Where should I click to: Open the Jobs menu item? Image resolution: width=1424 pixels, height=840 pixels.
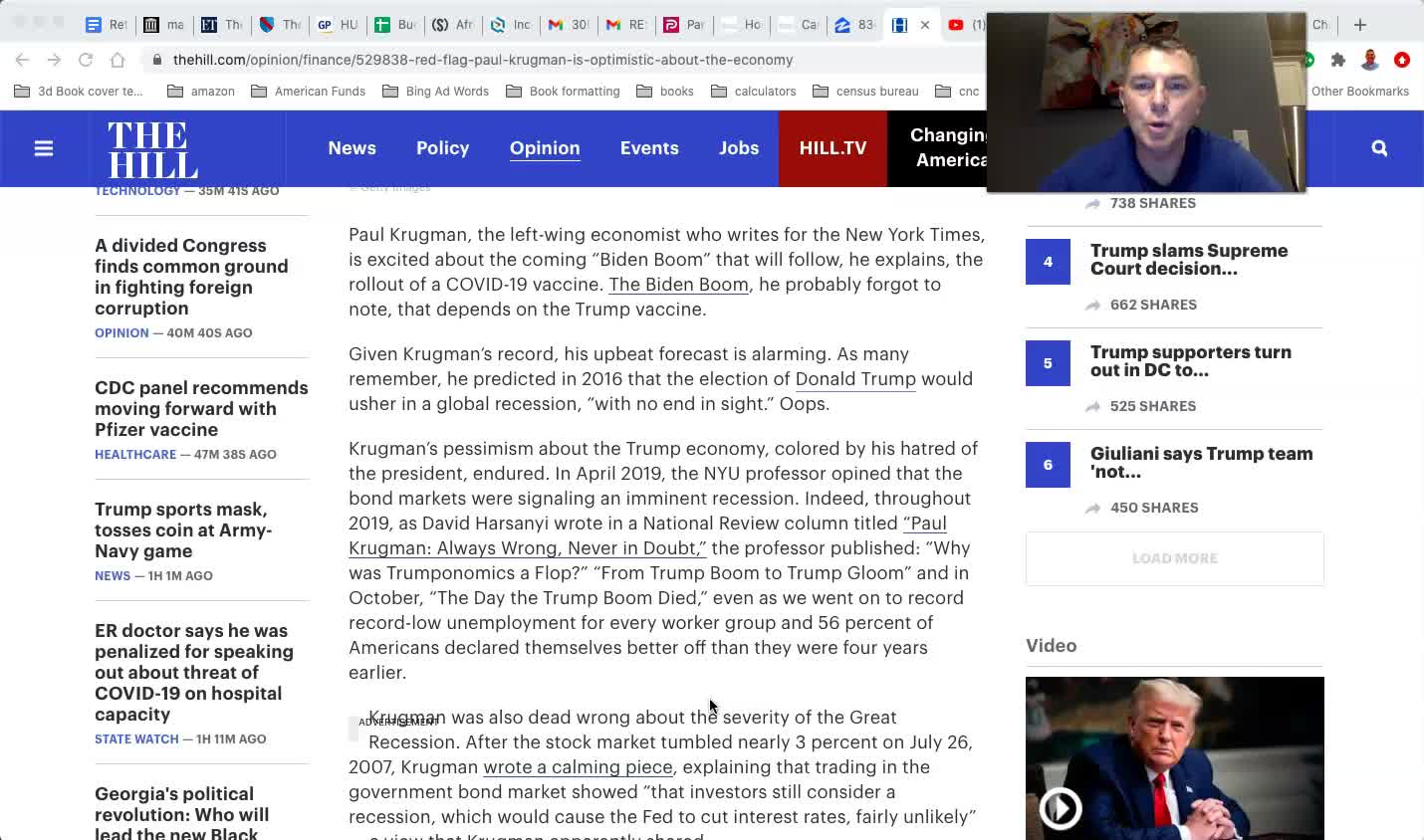[x=739, y=148]
